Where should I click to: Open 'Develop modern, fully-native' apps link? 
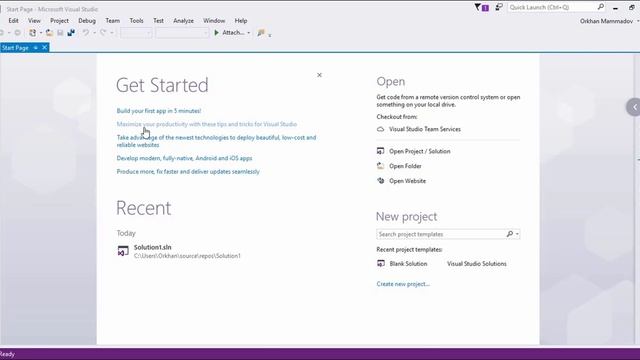pos(184,158)
